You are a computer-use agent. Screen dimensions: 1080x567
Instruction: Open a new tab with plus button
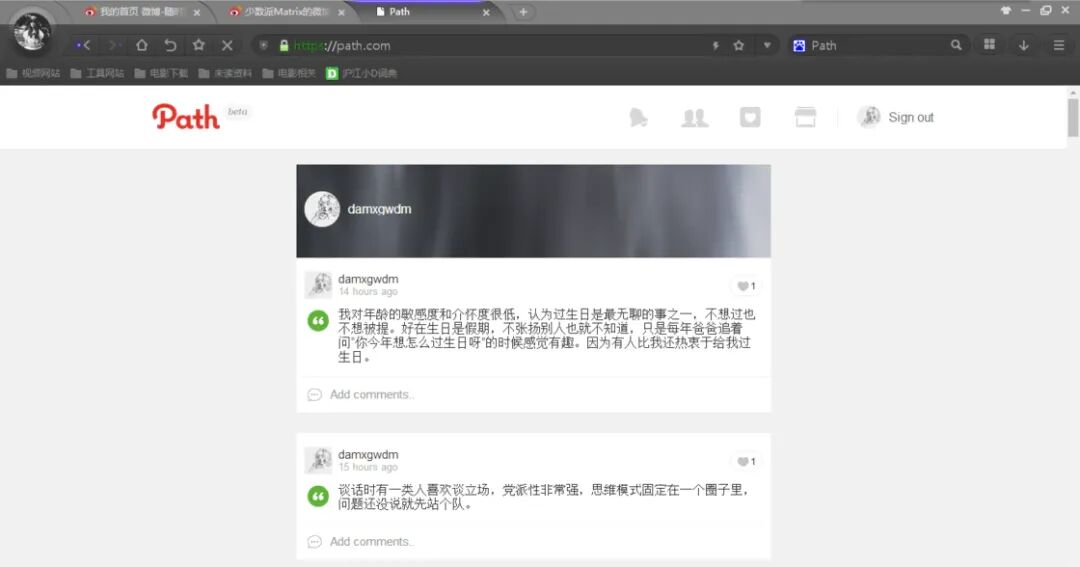[523, 12]
